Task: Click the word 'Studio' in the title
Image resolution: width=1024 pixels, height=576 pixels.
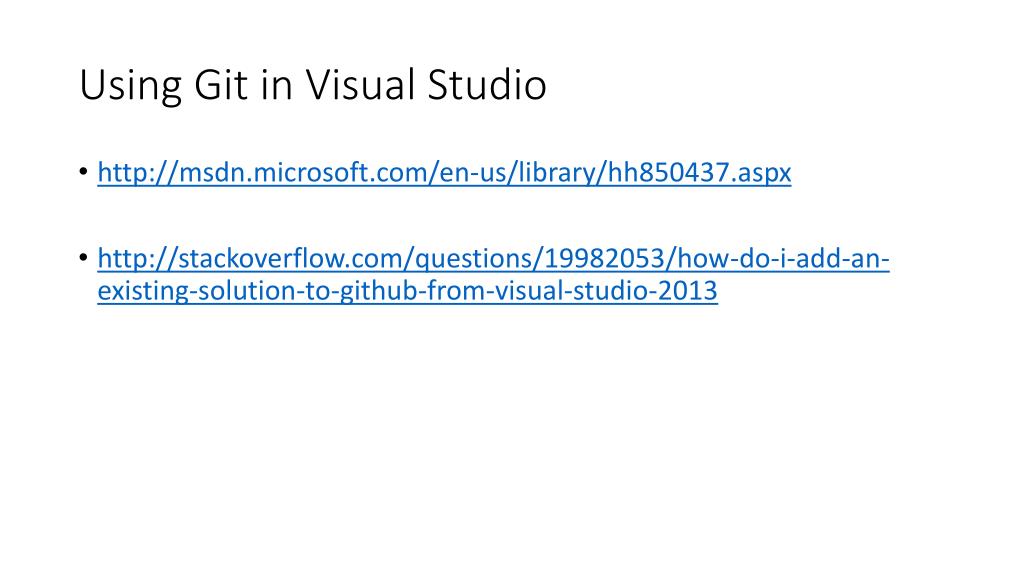Action: click(487, 85)
